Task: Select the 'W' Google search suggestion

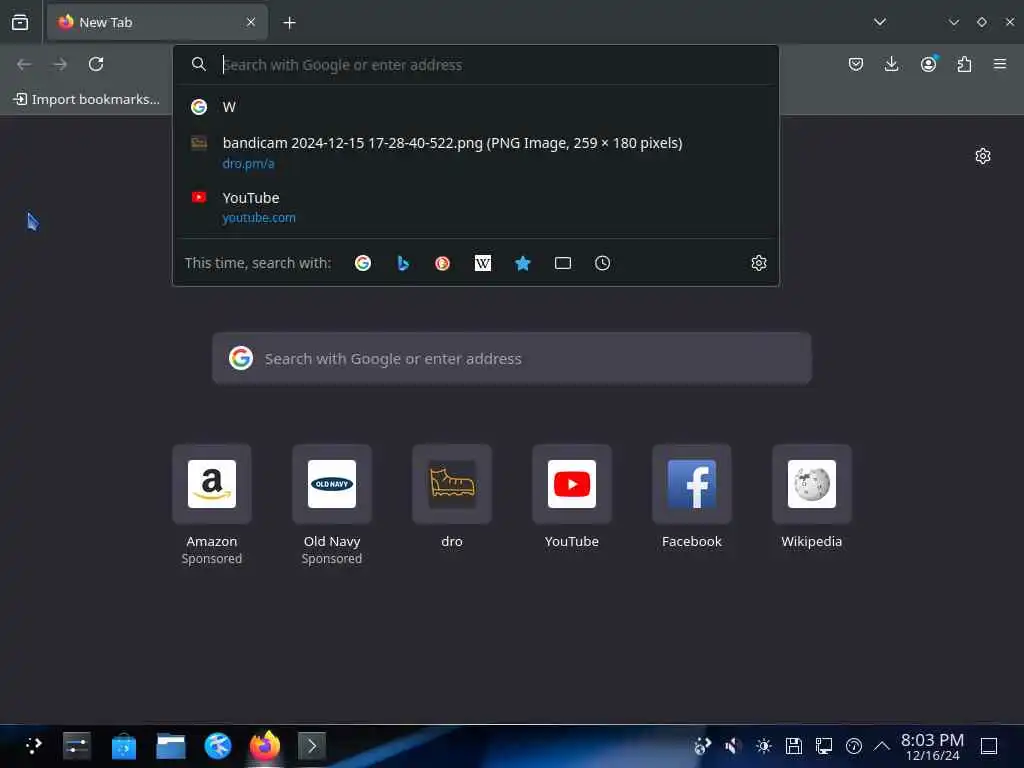Action: coord(475,107)
